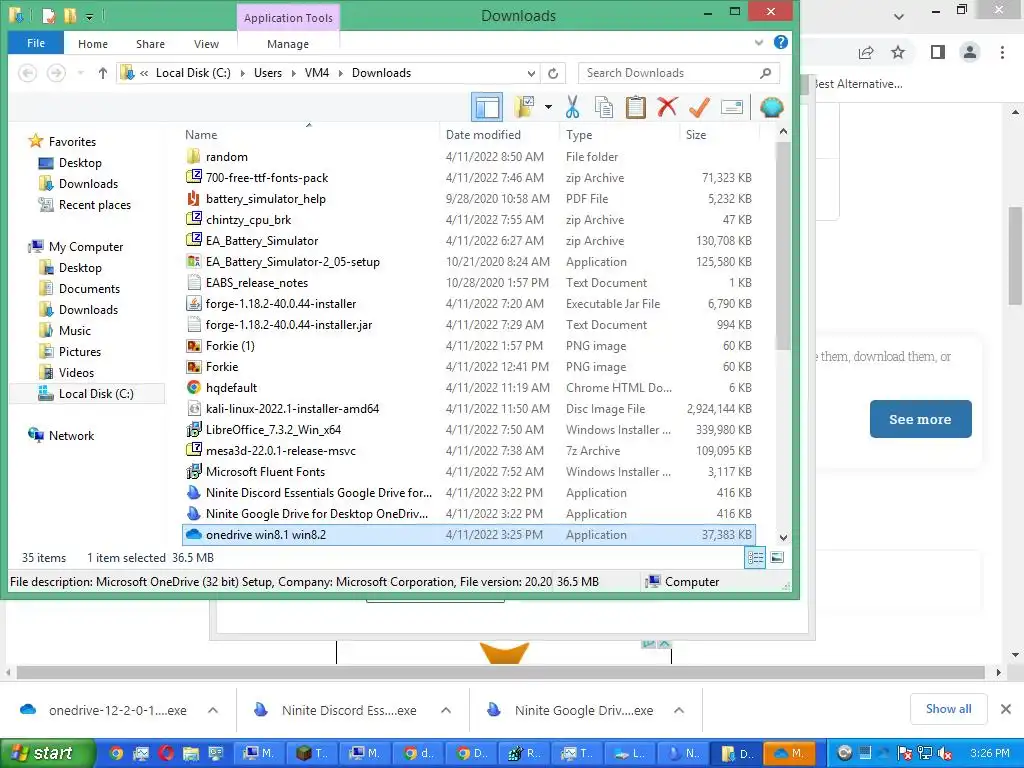The width and height of the screenshot is (1024, 768).
Task: Open options arrow for onedrive-12-2-0-1 download
Action: (x=212, y=710)
